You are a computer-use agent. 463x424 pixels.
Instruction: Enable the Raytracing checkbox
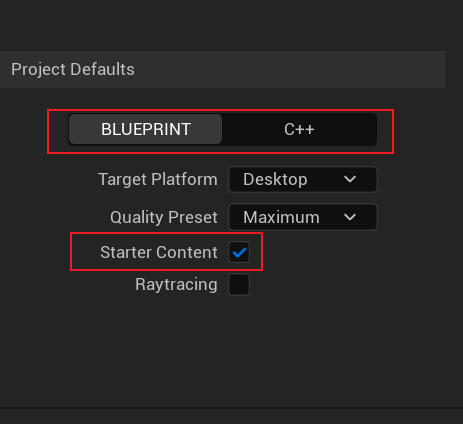[x=239, y=284]
